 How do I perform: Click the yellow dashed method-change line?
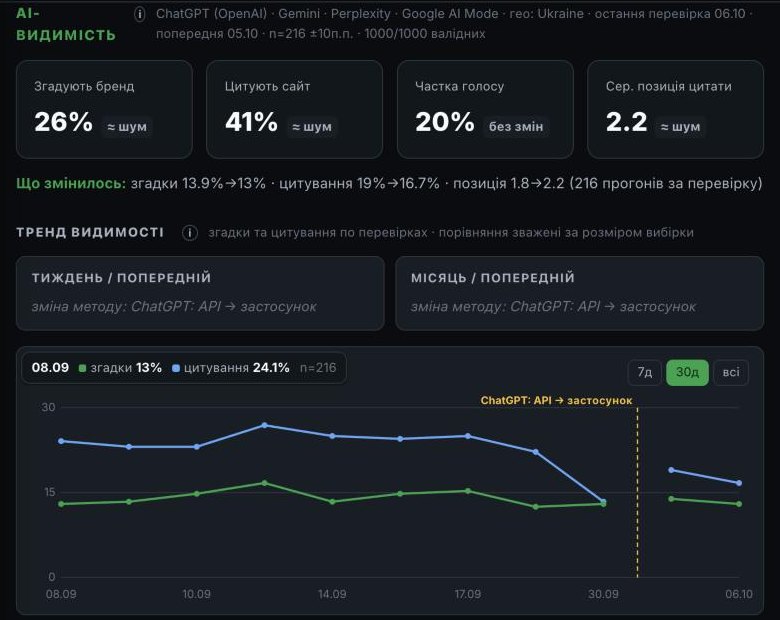tap(637, 493)
